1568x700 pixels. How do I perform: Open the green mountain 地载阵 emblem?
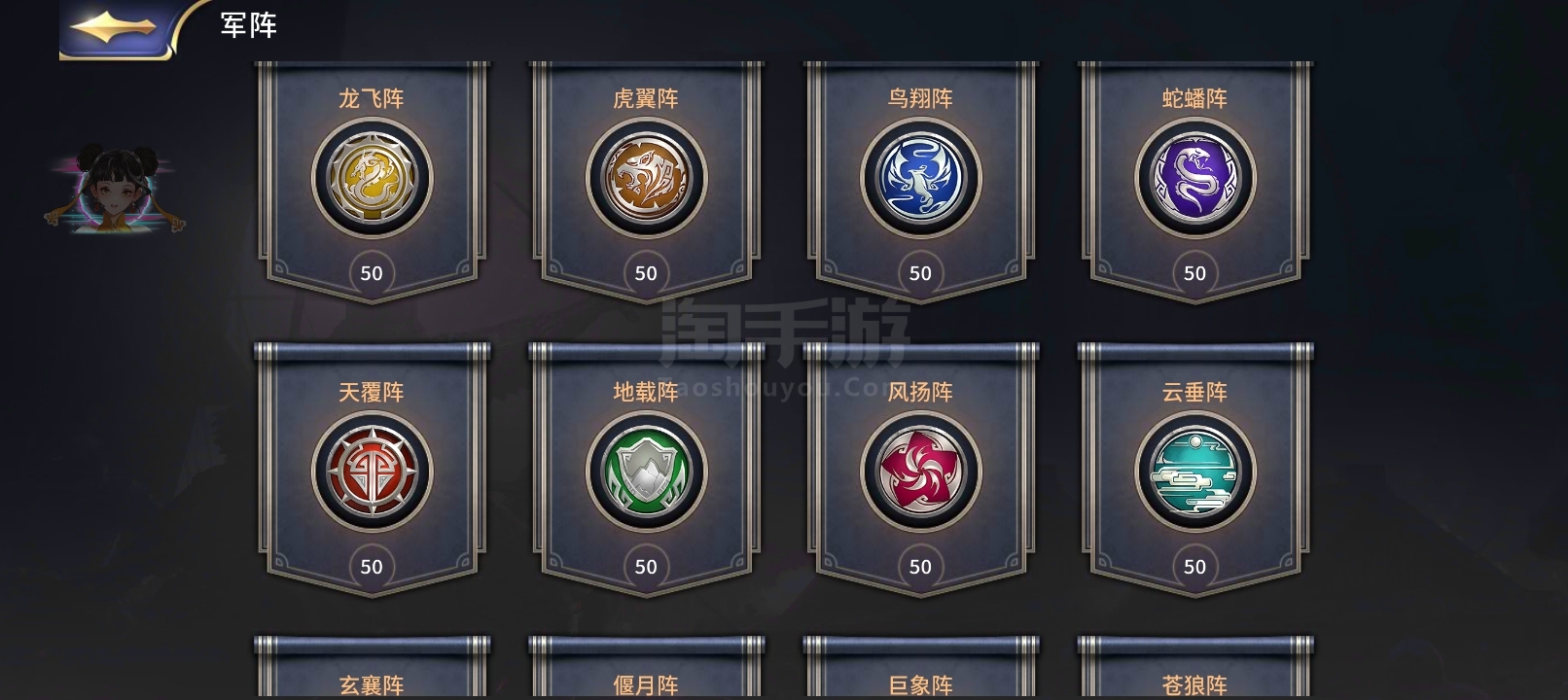[x=646, y=472]
